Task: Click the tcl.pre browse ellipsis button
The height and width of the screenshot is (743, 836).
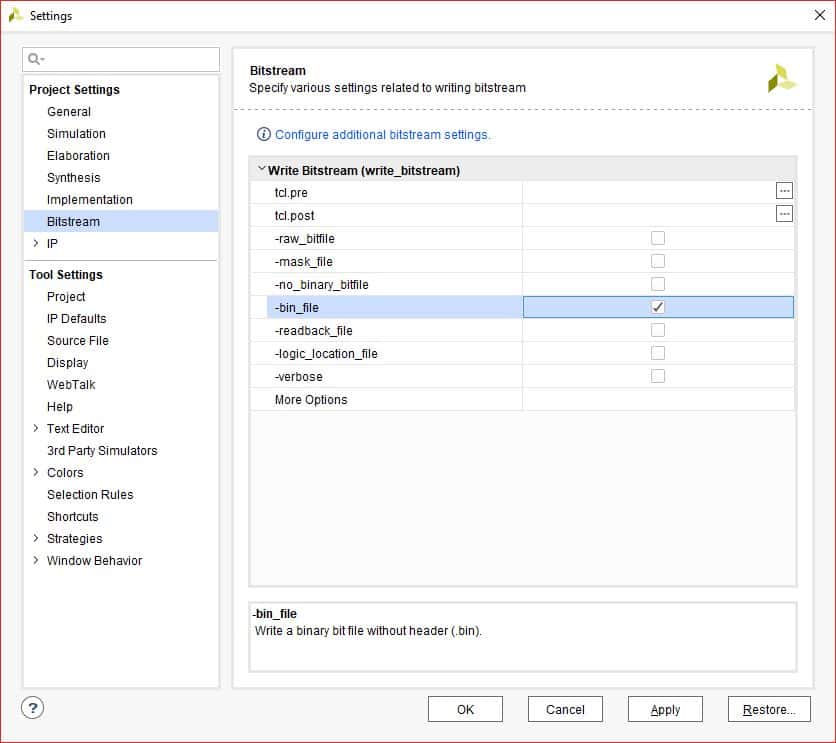Action: point(784,191)
